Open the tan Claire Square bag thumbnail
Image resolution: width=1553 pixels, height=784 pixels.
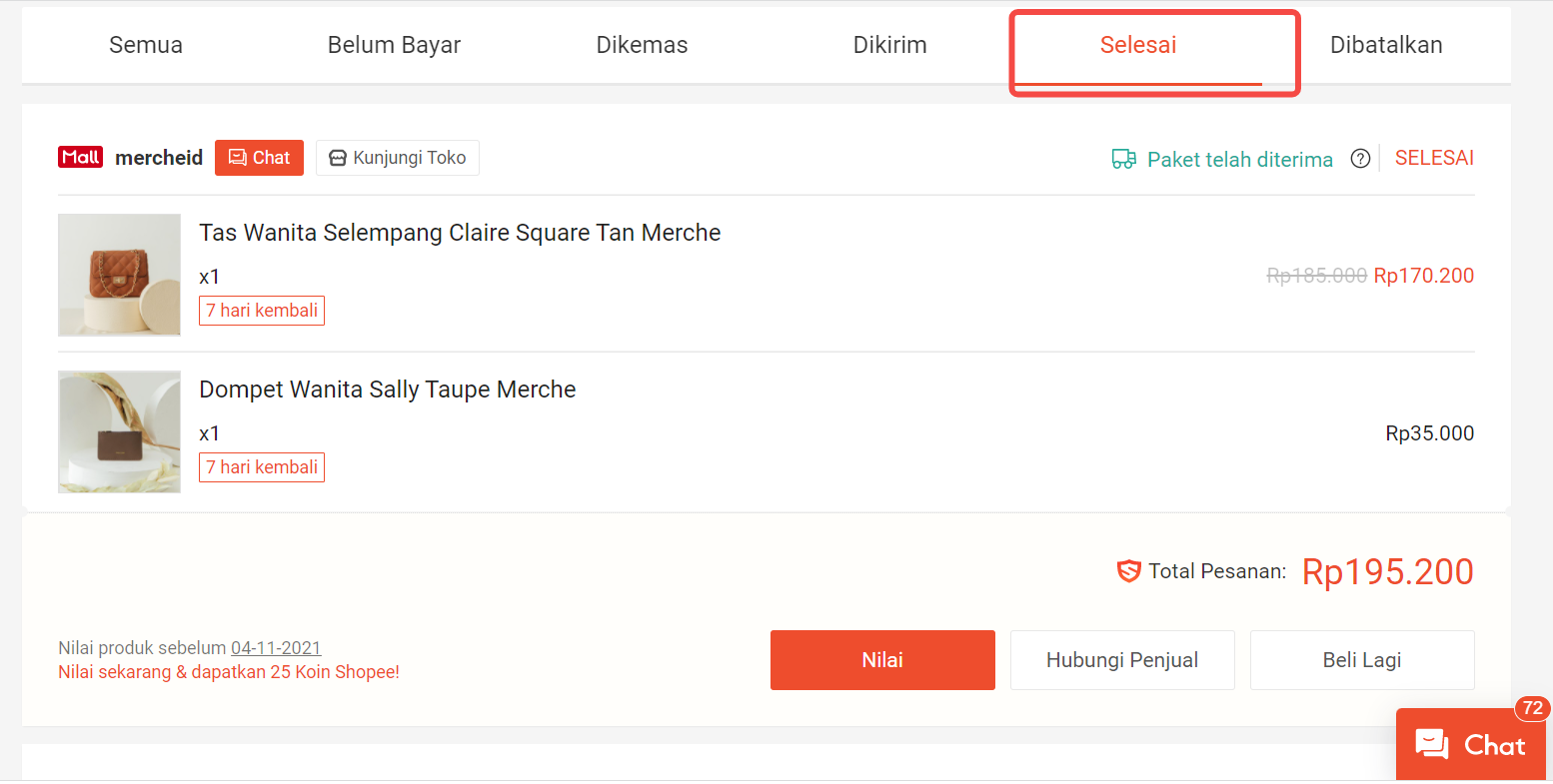[120, 275]
